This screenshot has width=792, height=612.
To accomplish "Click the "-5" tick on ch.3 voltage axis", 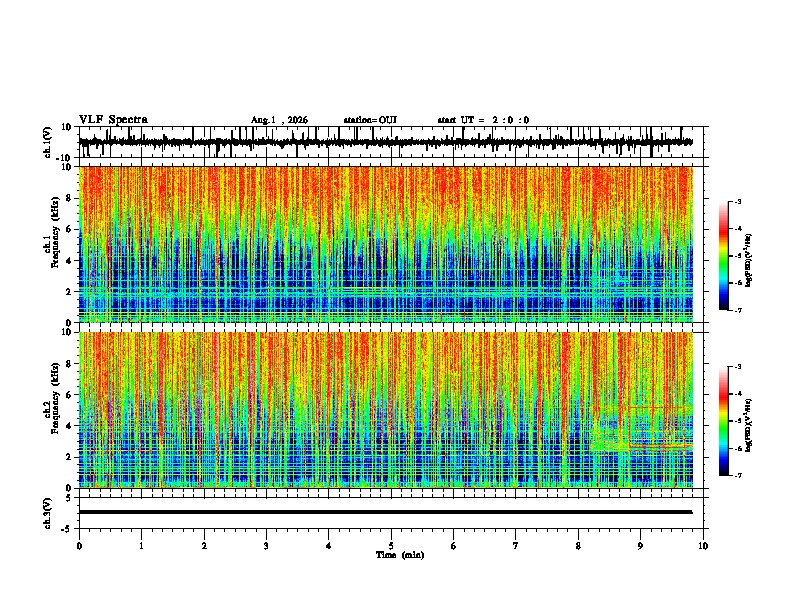I will 67,529.
